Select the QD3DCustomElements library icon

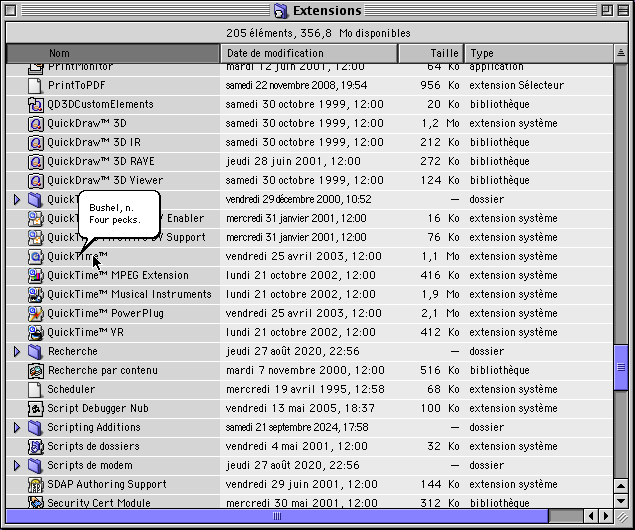pos(35,104)
